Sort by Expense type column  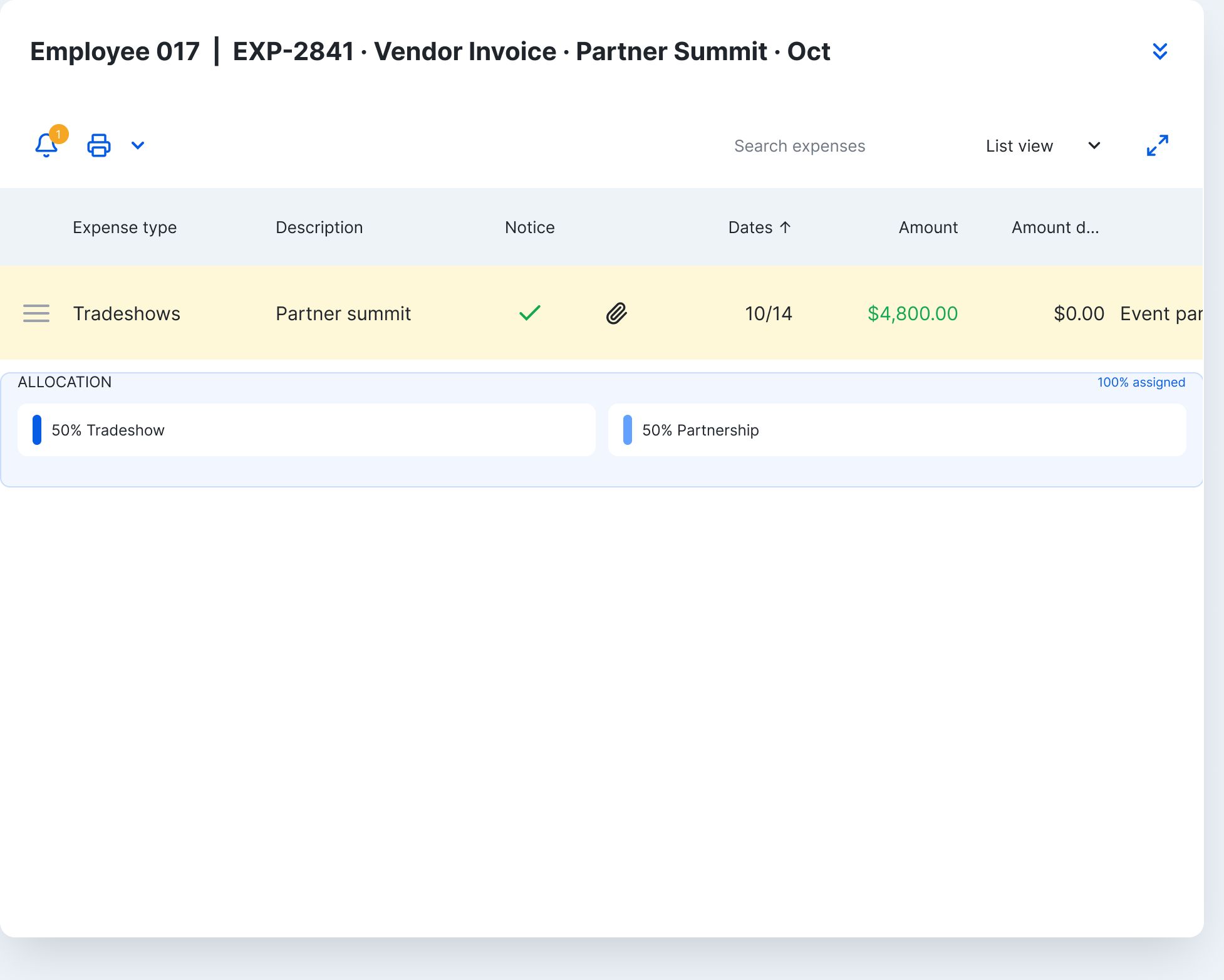click(x=125, y=227)
